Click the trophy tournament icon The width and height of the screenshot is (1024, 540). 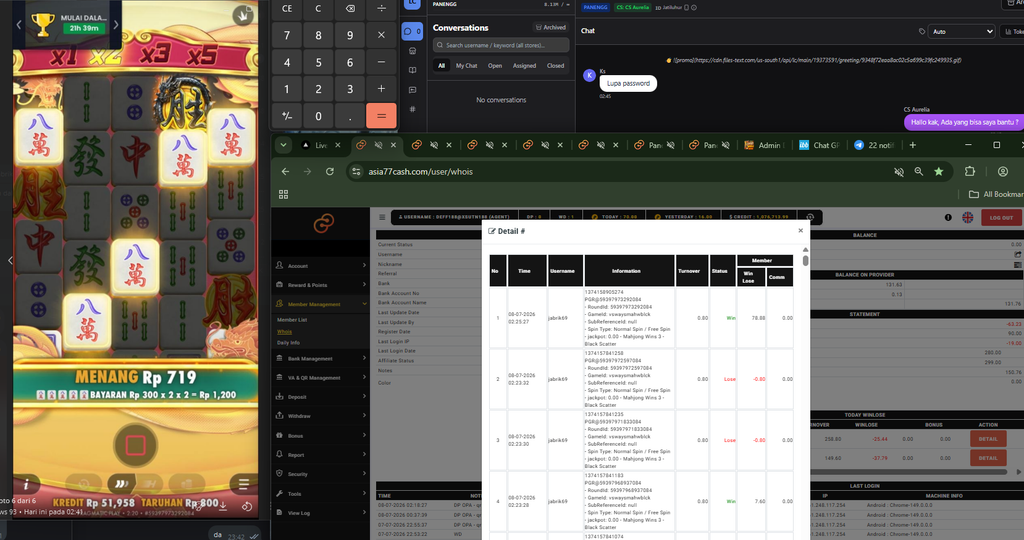pyautogui.click(x=43, y=25)
